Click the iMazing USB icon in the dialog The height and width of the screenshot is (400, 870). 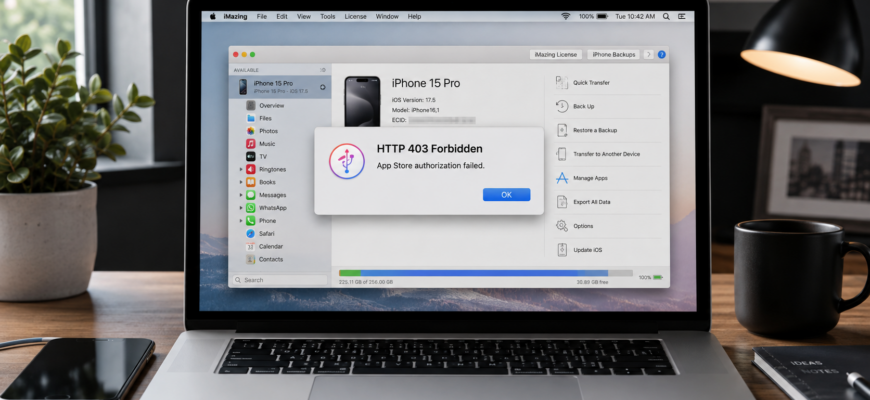[x=347, y=161]
